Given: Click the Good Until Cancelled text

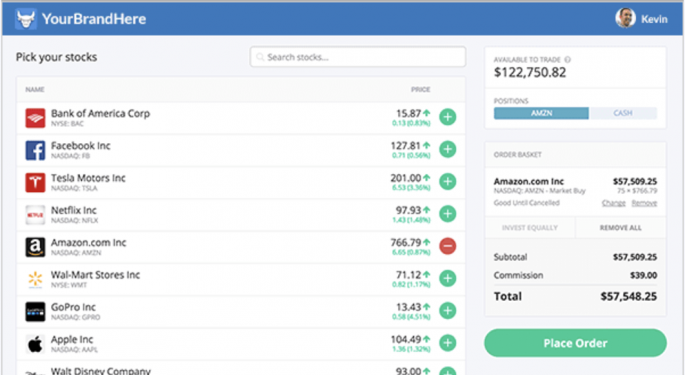Looking at the screenshot, I should pos(526,203).
